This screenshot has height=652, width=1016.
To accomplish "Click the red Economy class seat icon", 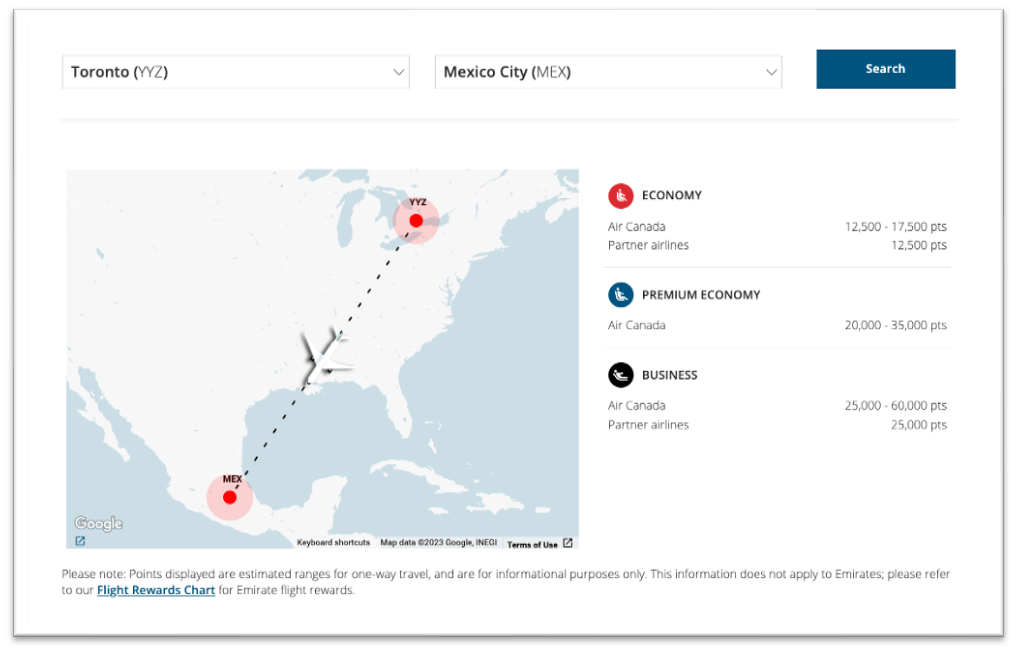I will pos(621,195).
